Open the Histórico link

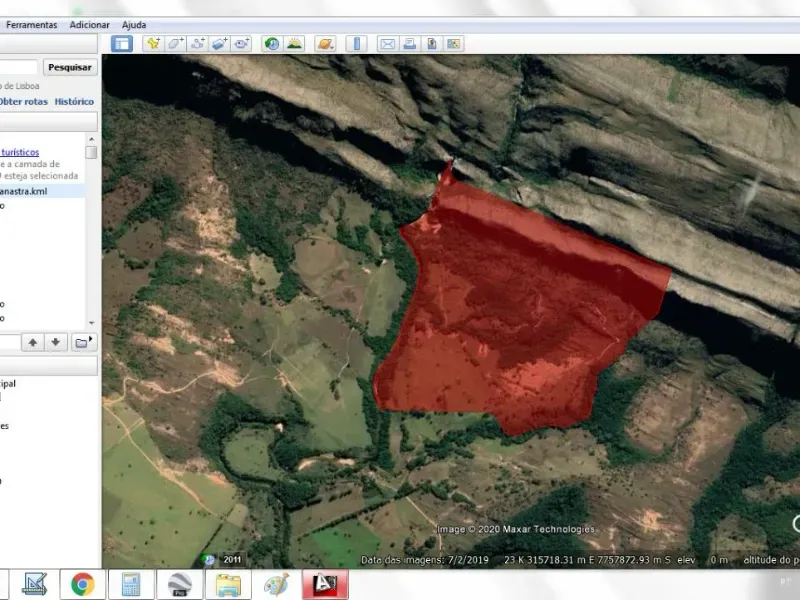74,101
